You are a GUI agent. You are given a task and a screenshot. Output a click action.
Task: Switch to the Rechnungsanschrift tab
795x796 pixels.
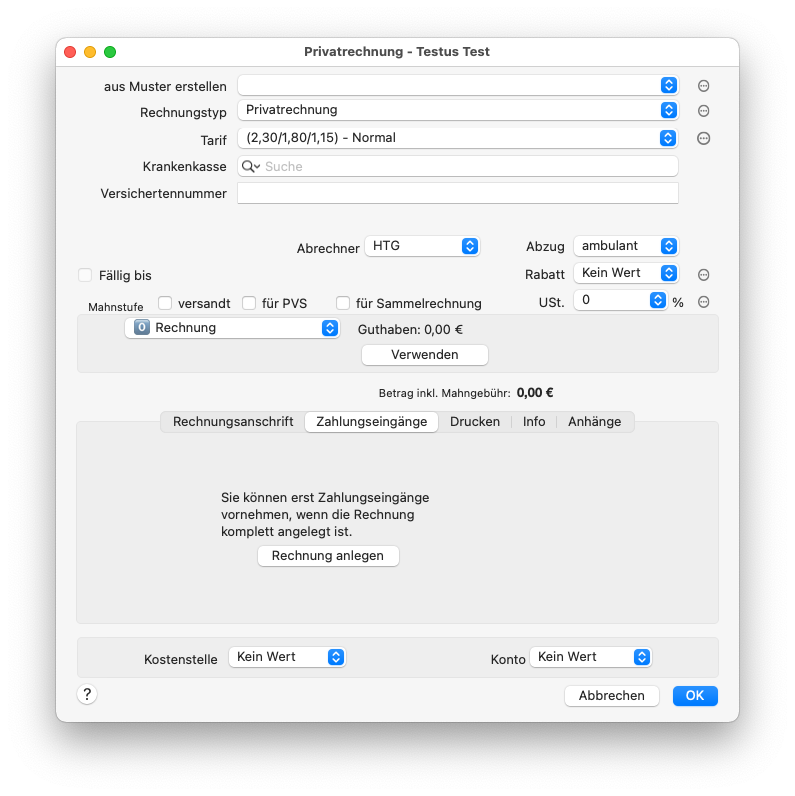point(233,422)
